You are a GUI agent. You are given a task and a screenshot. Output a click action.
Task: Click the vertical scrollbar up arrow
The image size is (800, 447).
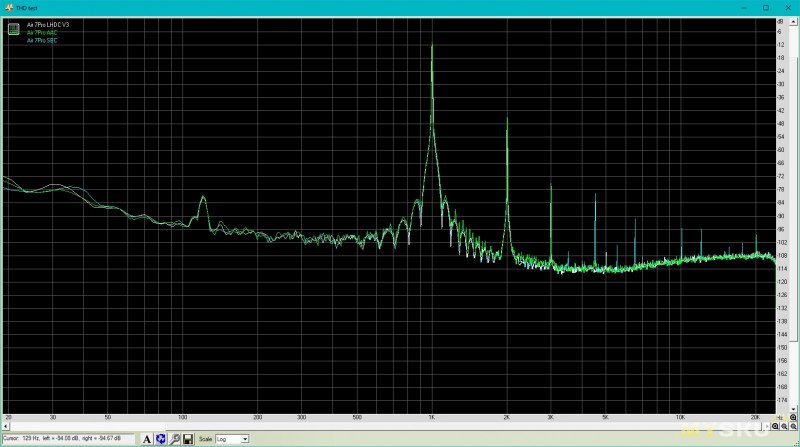[793, 22]
